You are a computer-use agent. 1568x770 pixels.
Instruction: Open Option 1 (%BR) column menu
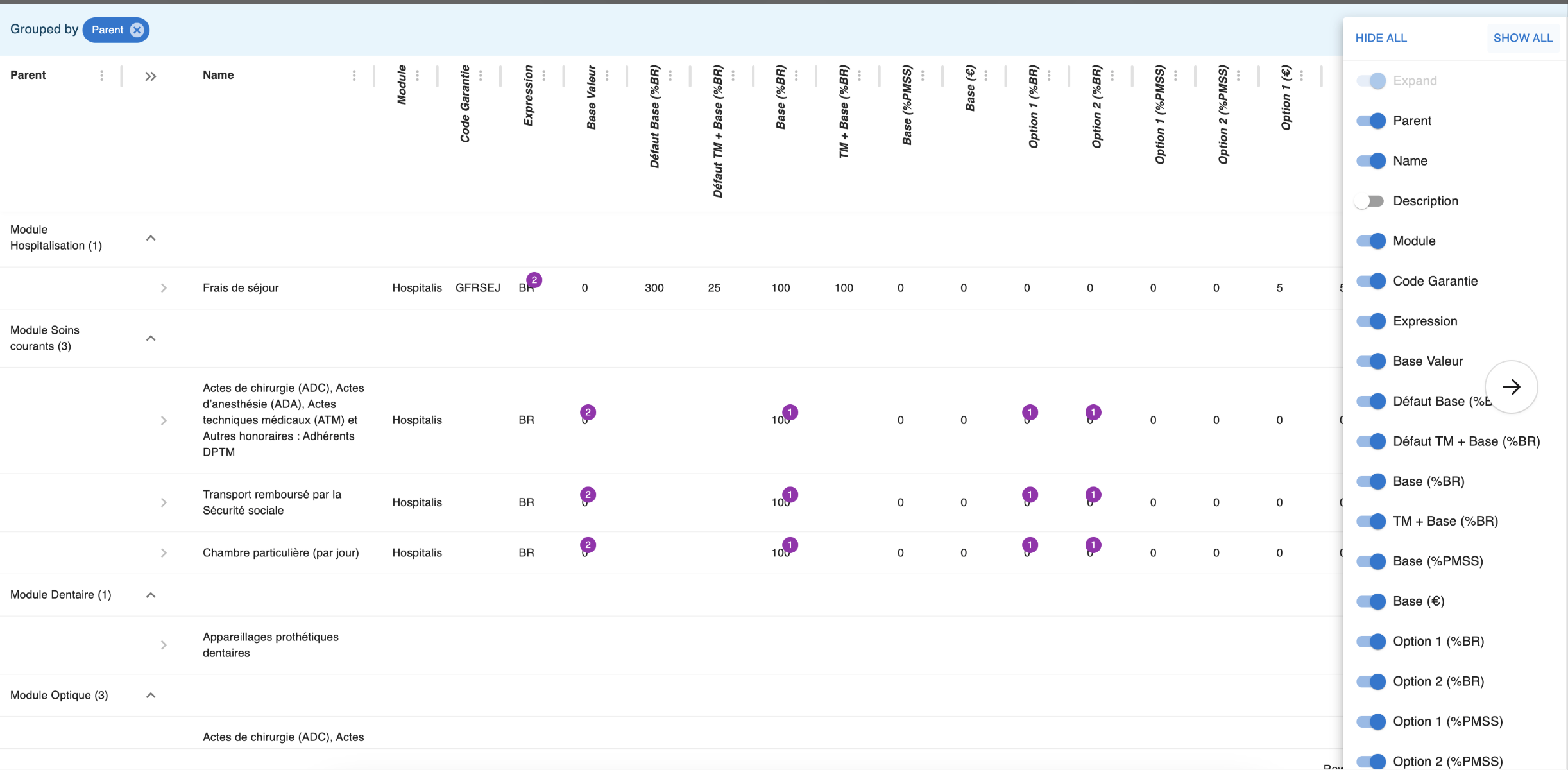point(1049,75)
